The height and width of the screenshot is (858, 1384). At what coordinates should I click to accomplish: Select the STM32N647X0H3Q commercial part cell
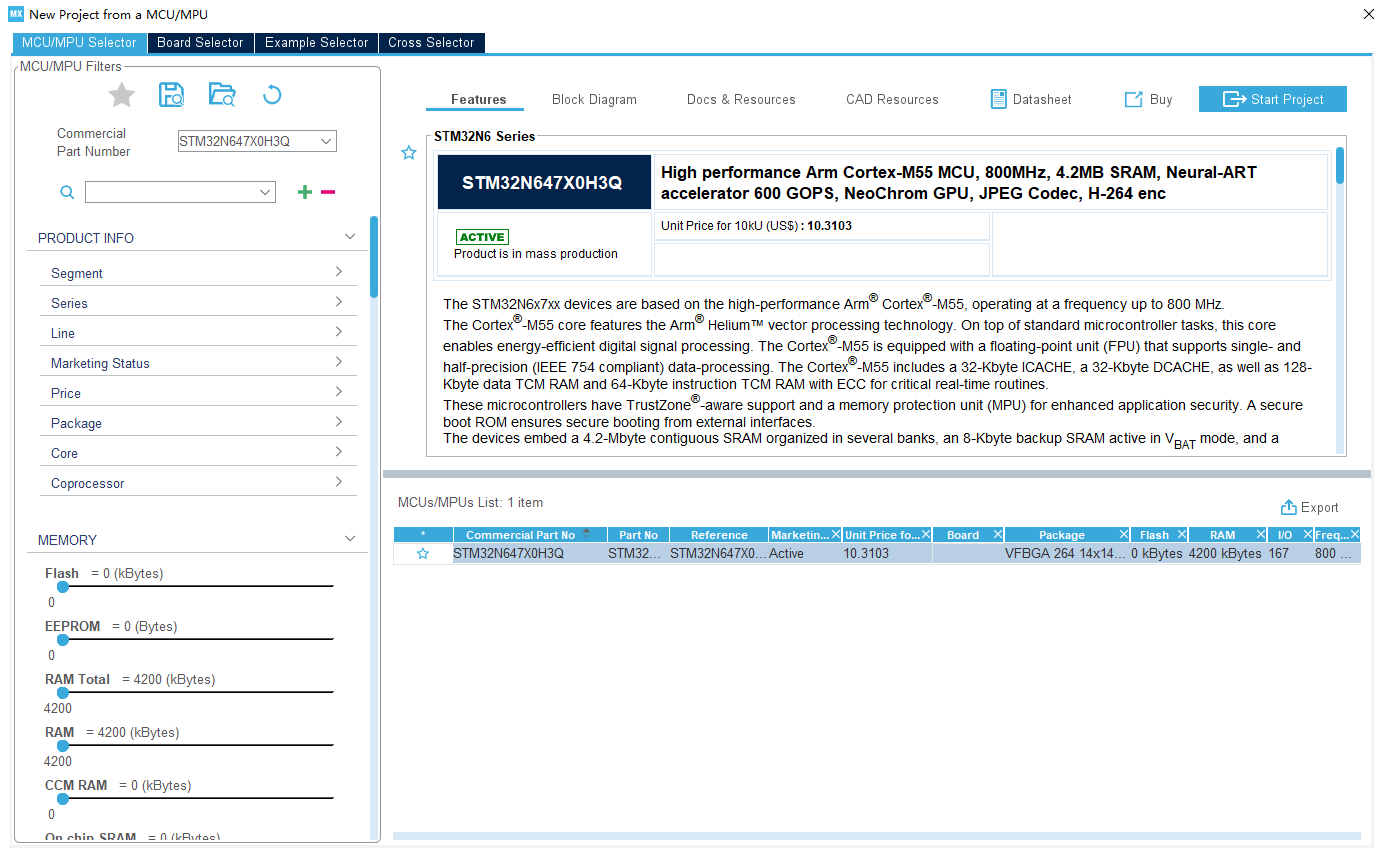(x=530, y=553)
